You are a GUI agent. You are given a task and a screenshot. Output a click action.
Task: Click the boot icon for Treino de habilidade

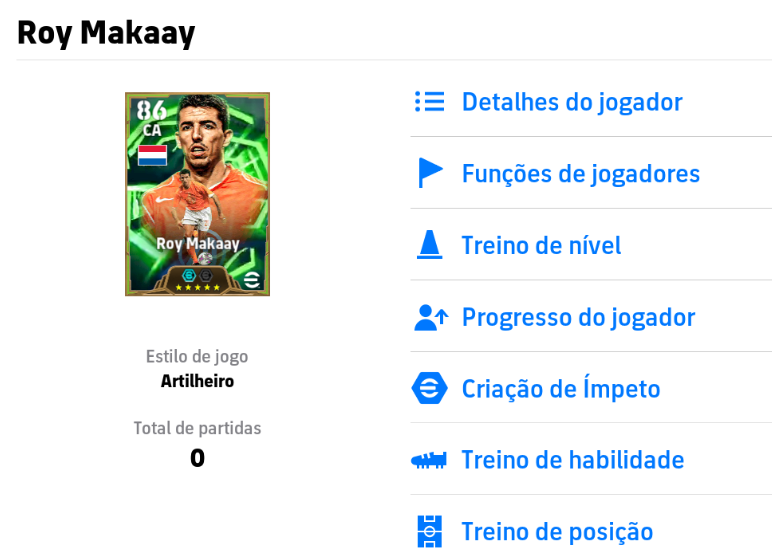pos(429,460)
